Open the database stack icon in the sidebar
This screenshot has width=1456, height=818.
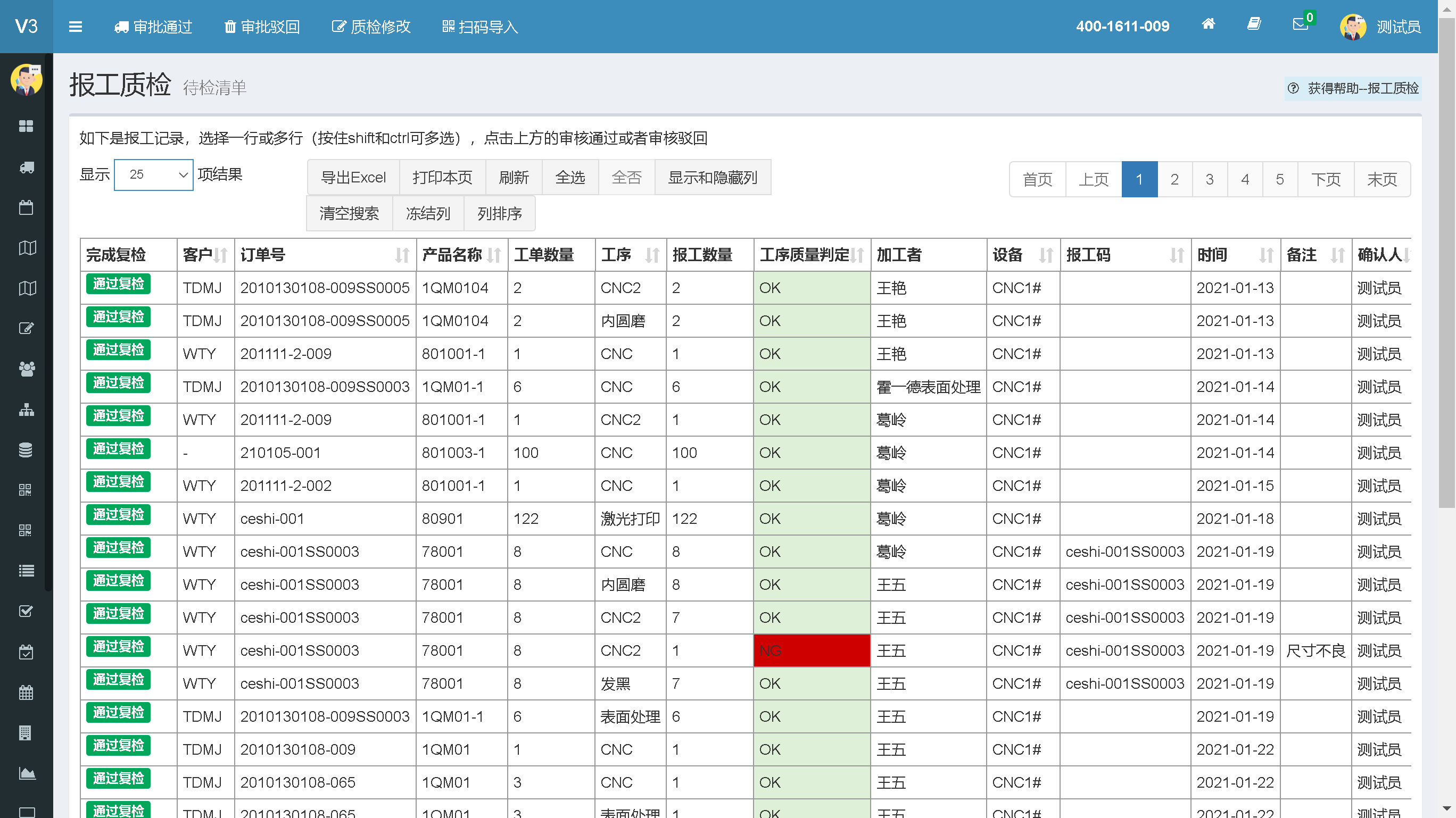point(26,449)
